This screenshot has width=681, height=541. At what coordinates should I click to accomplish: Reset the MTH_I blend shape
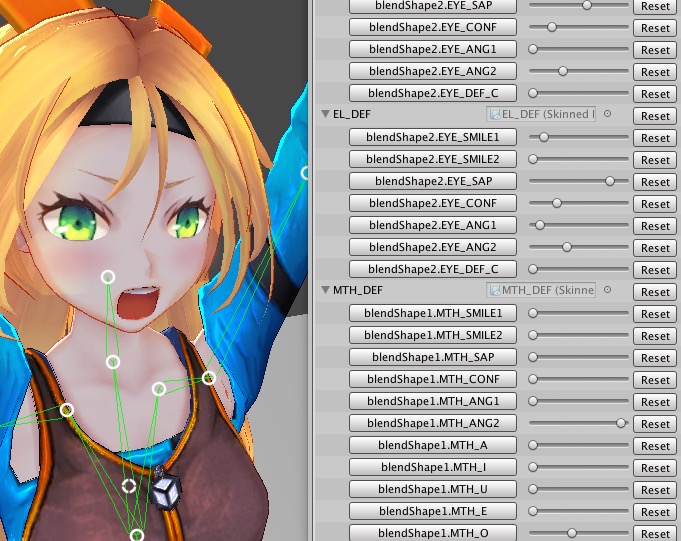(655, 468)
